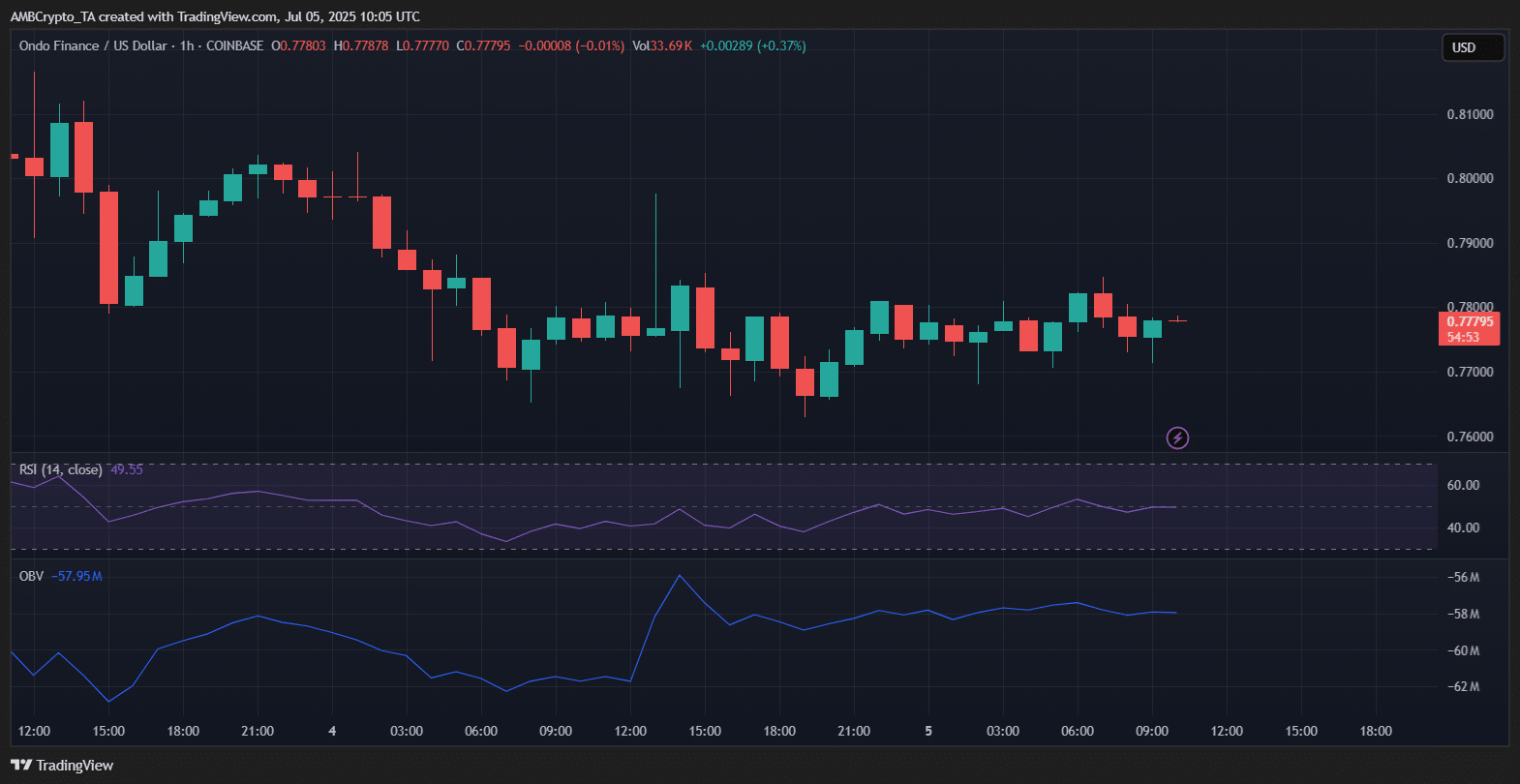
Task: Click the -62M OBV scale label
Action: tap(1463, 686)
